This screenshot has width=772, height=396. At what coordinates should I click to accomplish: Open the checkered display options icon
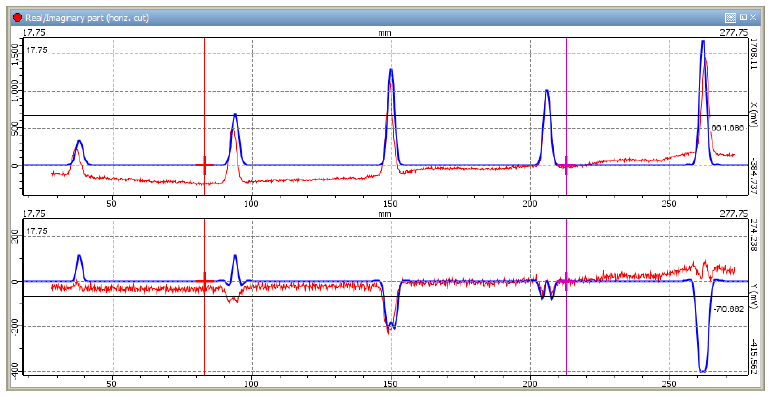pyautogui.click(x=730, y=18)
